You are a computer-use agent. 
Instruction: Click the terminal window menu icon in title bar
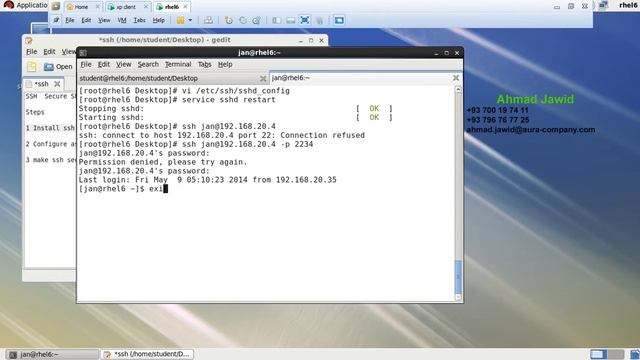(83, 53)
